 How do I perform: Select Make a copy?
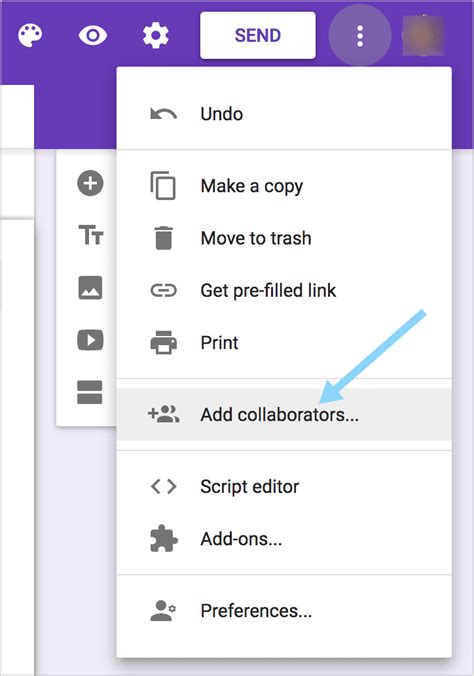284,186
